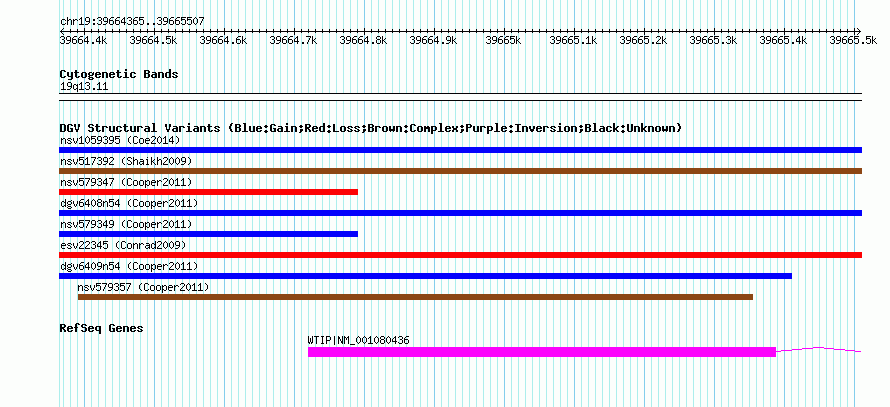
Task: Click the Cytogenetic Bands track heading
Action: tap(119, 74)
